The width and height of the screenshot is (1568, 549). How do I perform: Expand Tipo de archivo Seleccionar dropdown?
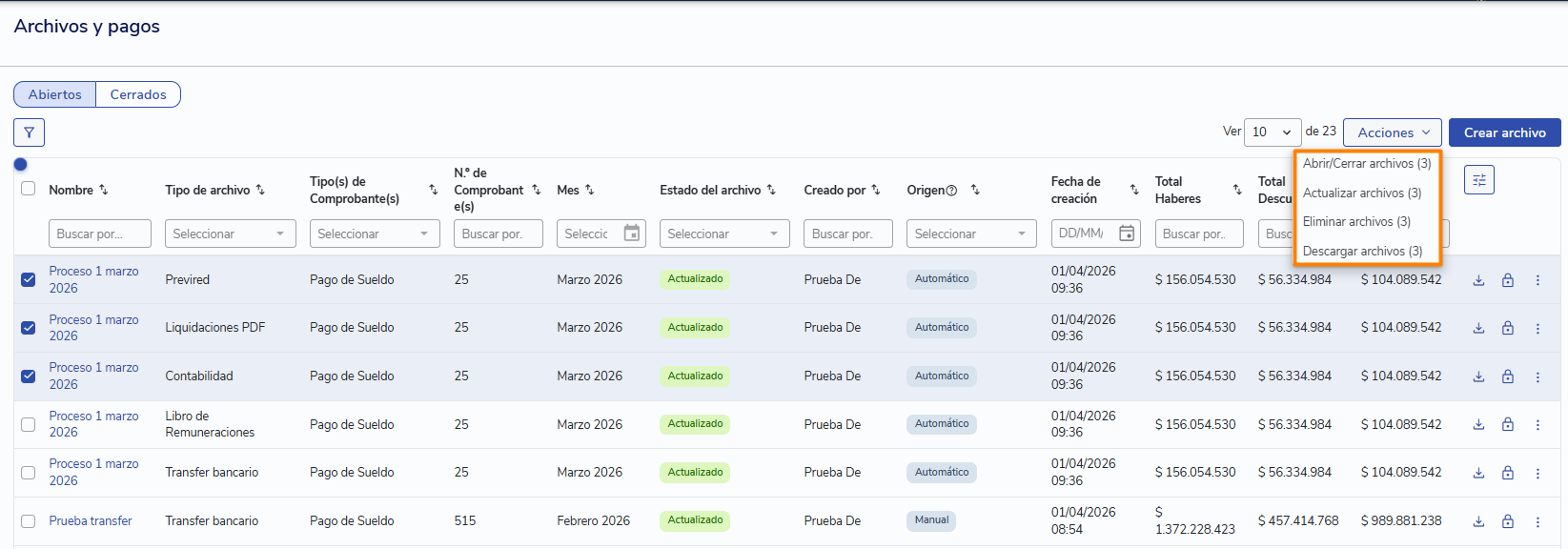[x=230, y=234]
